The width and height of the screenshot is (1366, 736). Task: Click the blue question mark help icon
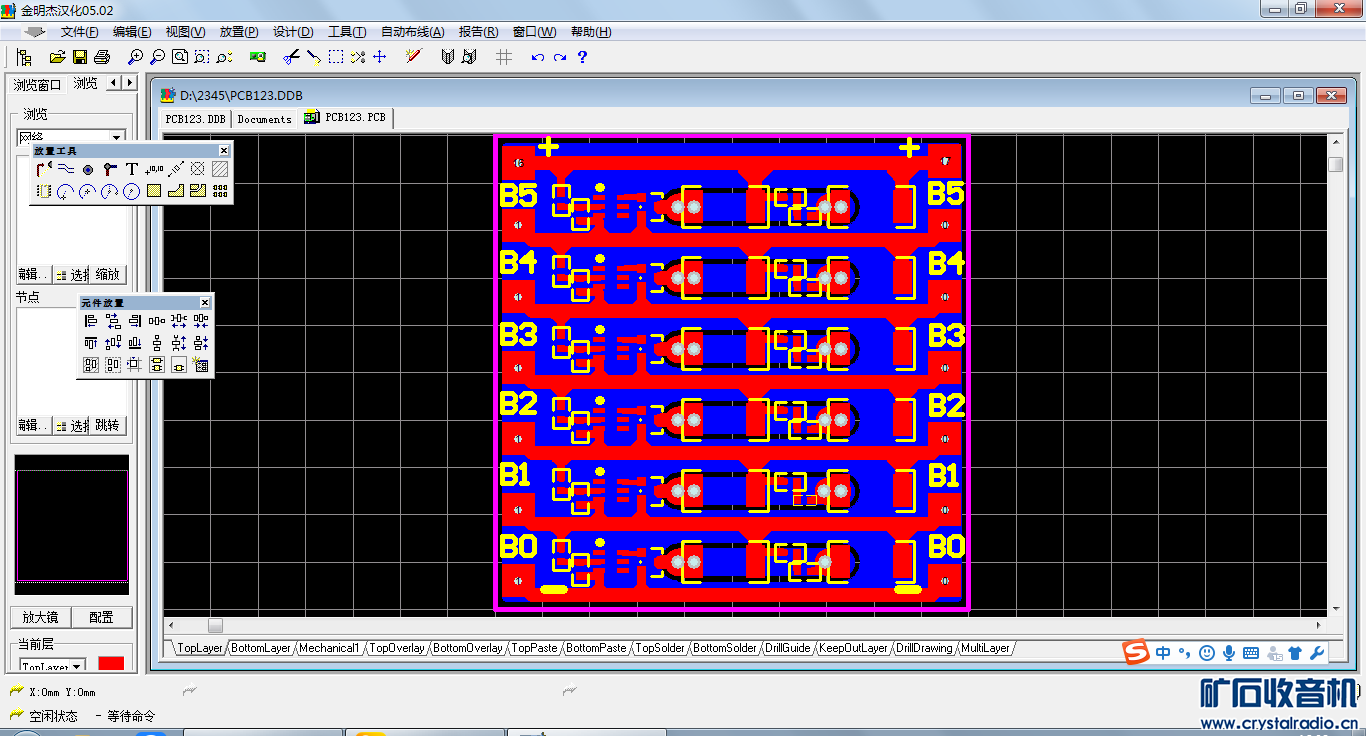[582, 57]
